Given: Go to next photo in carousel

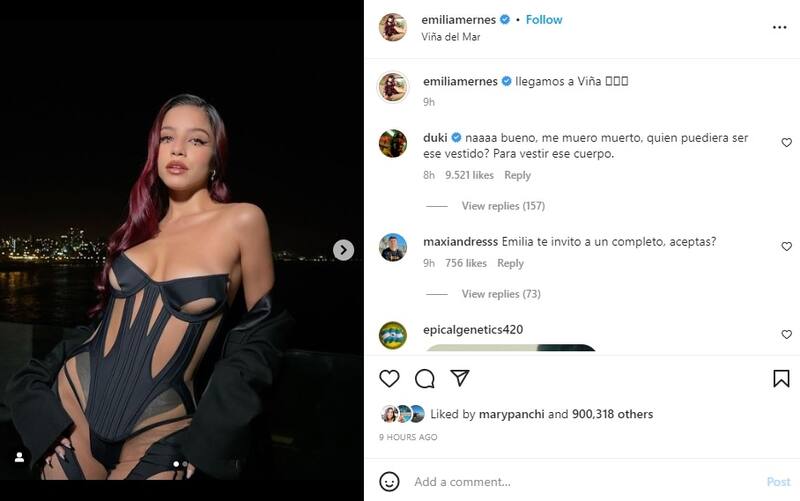Looking at the screenshot, I should point(343,250).
